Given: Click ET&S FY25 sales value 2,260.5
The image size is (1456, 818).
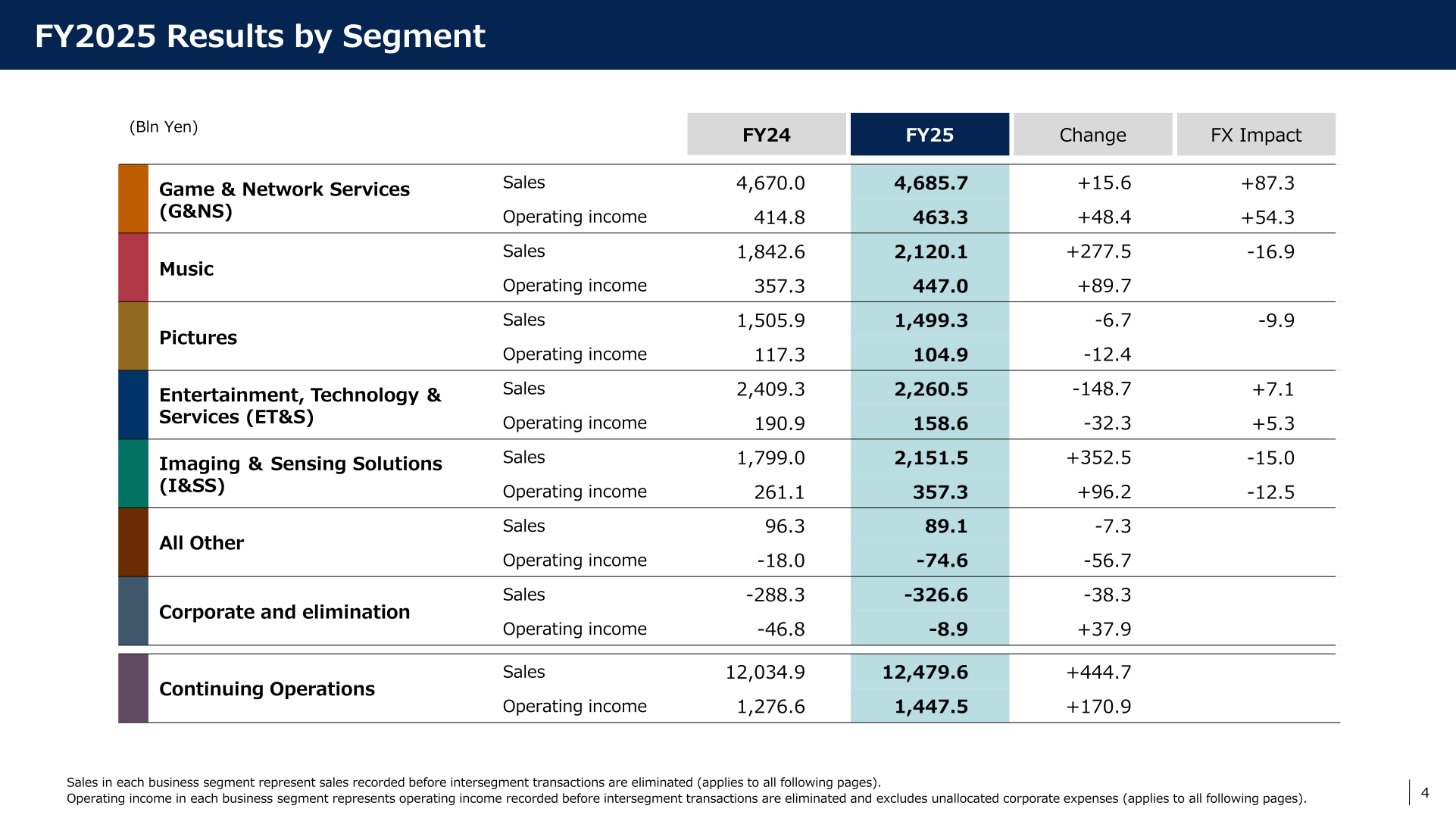Looking at the screenshot, I should [931, 389].
